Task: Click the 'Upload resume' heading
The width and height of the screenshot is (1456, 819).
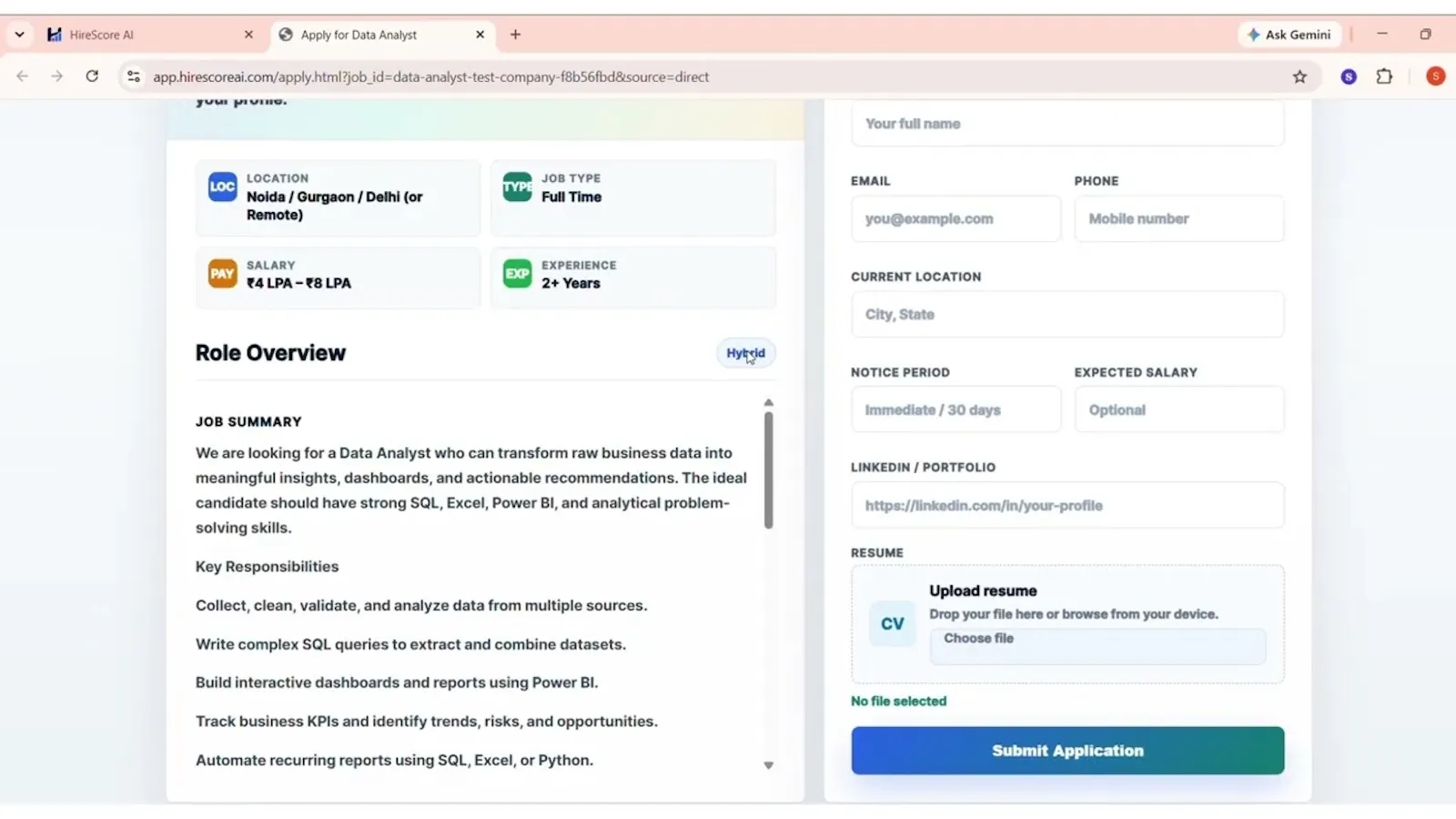Action: (x=983, y=591)
